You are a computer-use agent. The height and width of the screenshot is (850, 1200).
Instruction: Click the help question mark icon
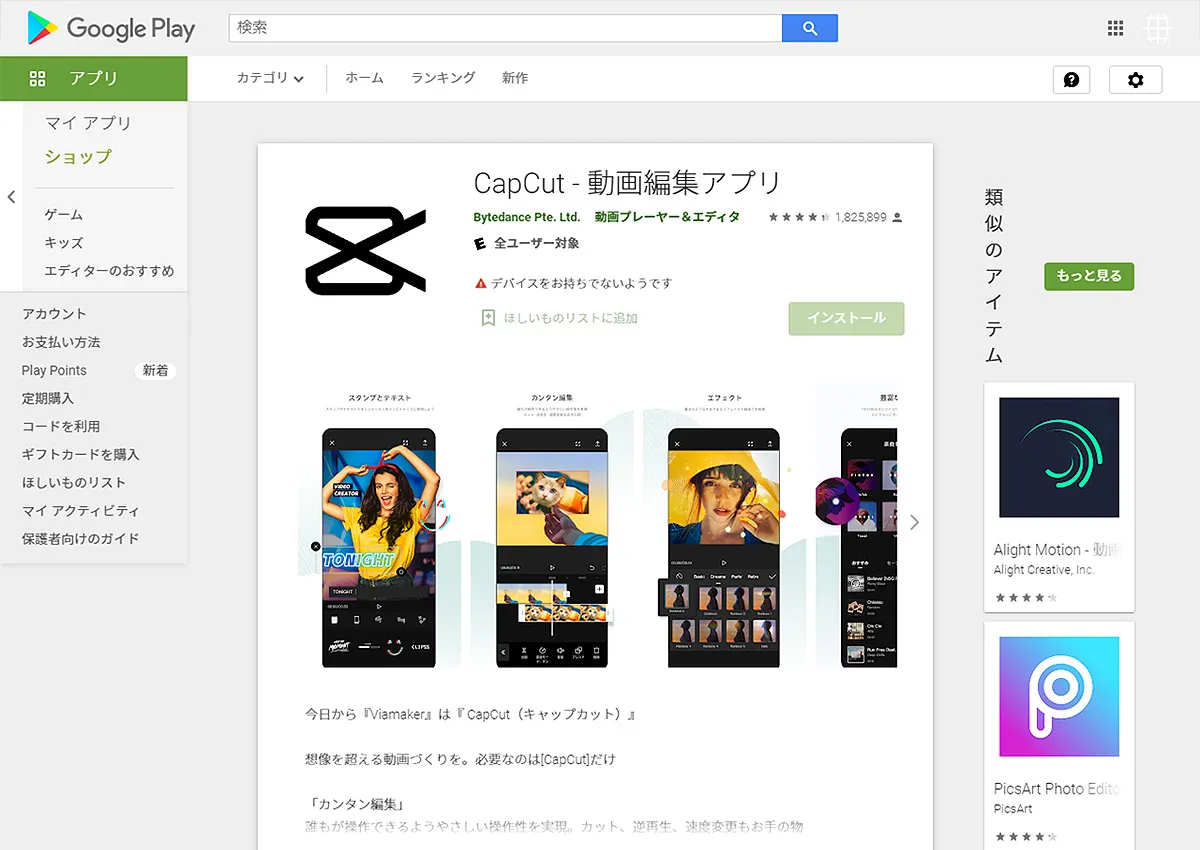point(1071,80)
